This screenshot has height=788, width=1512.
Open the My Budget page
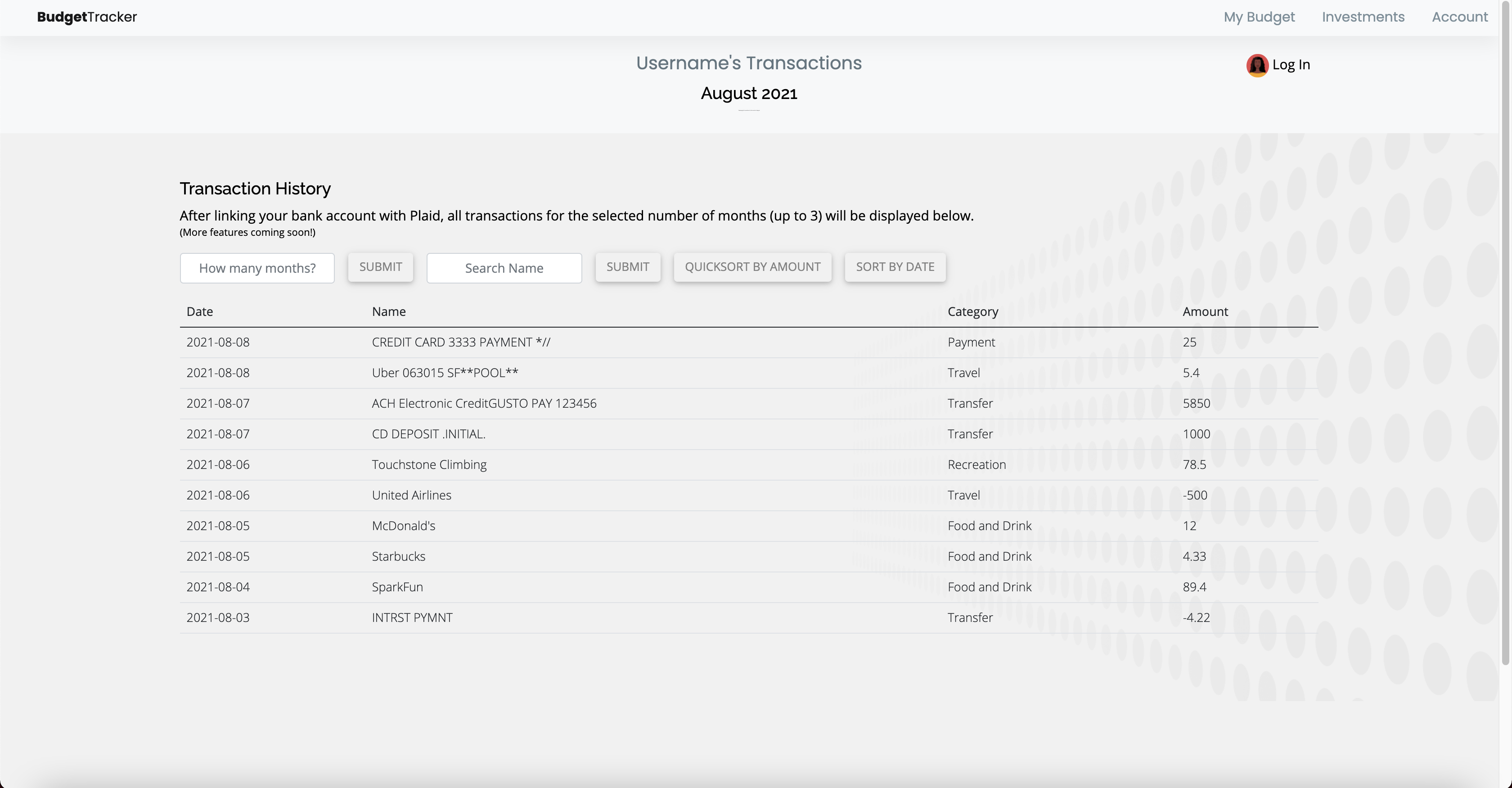click(1259, 17)
